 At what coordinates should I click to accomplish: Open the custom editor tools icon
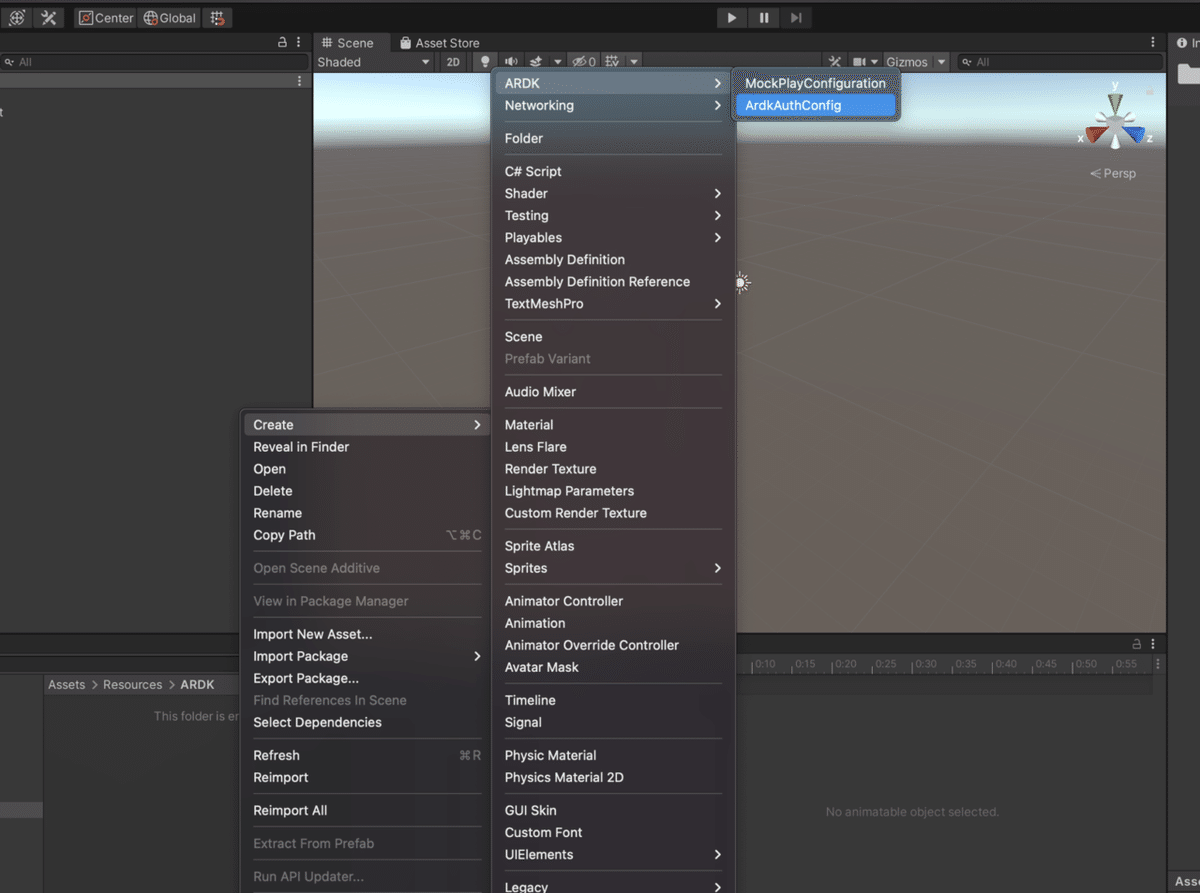tap(48, 18)
